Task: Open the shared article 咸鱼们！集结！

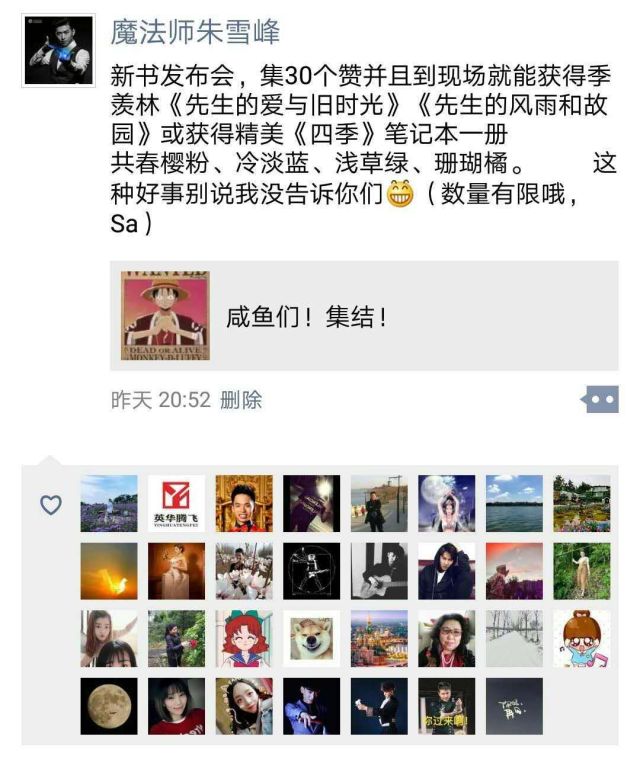Action: pyautogui.click(x=364, y=316)
